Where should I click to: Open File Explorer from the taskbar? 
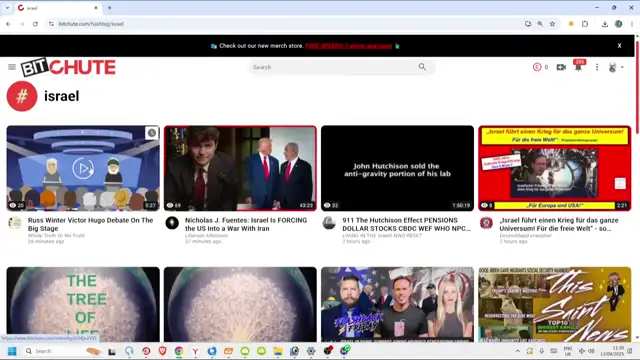[278, 351]
